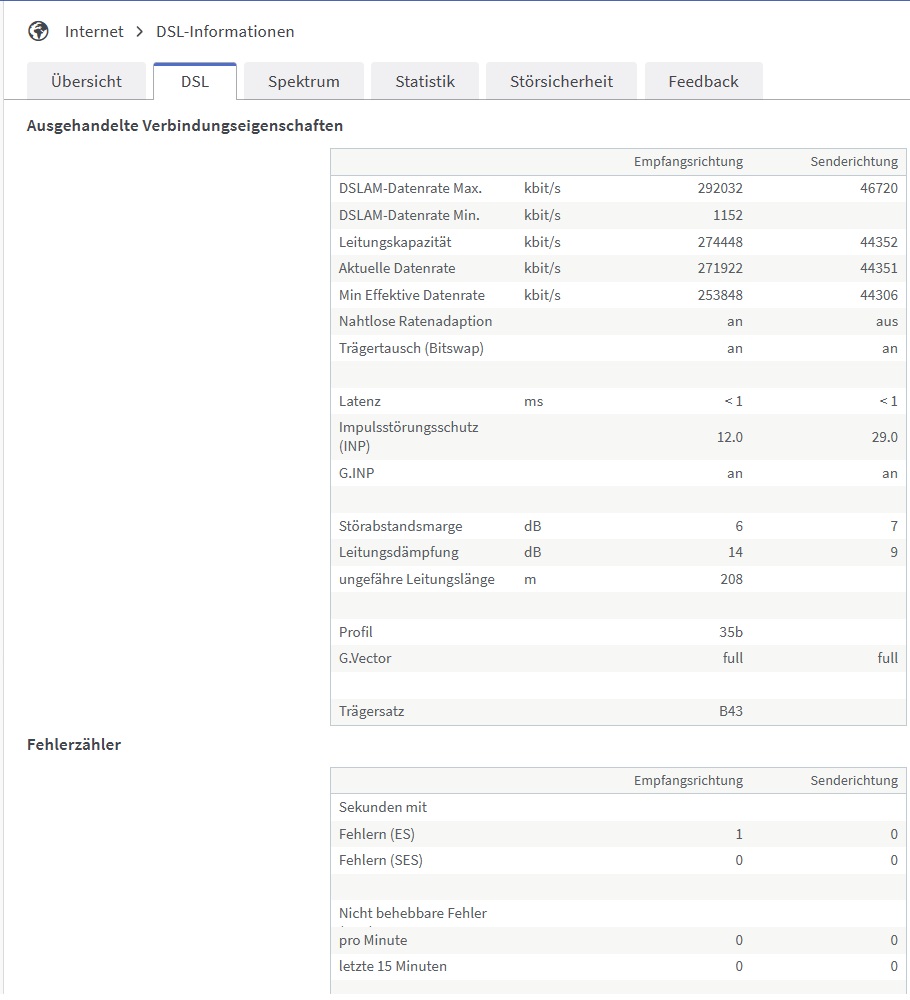Click Aktuelle Datenrate value 271922
Viewport: 910px width, 1000px height.
pyautogui.click(x=720, y=268)
